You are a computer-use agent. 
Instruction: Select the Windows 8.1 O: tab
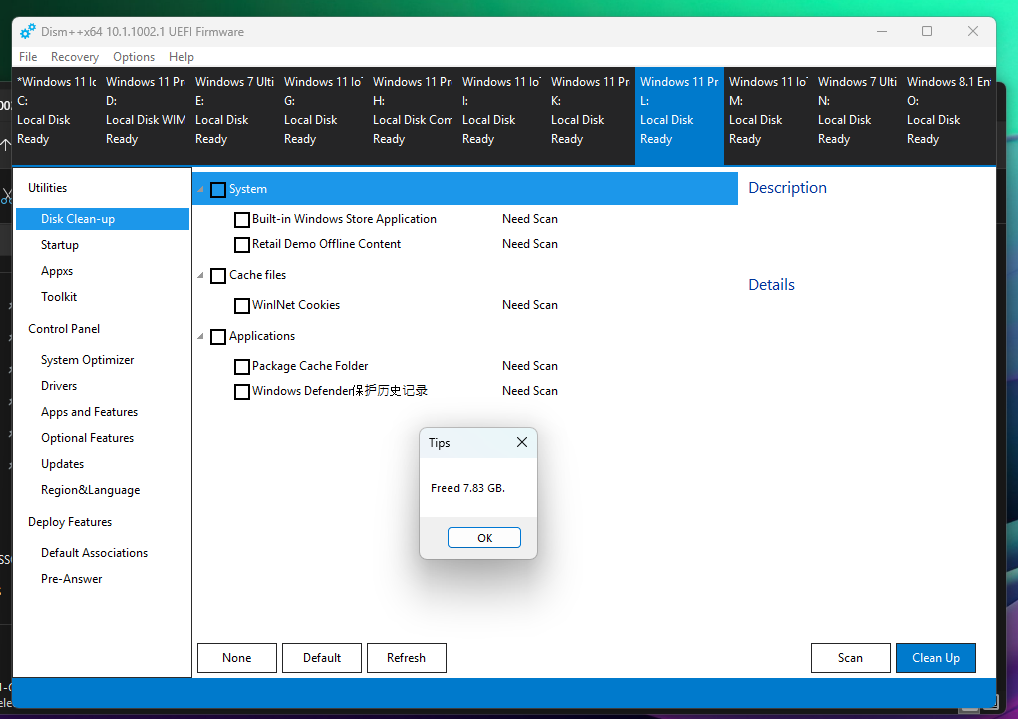tap(949, 116)
